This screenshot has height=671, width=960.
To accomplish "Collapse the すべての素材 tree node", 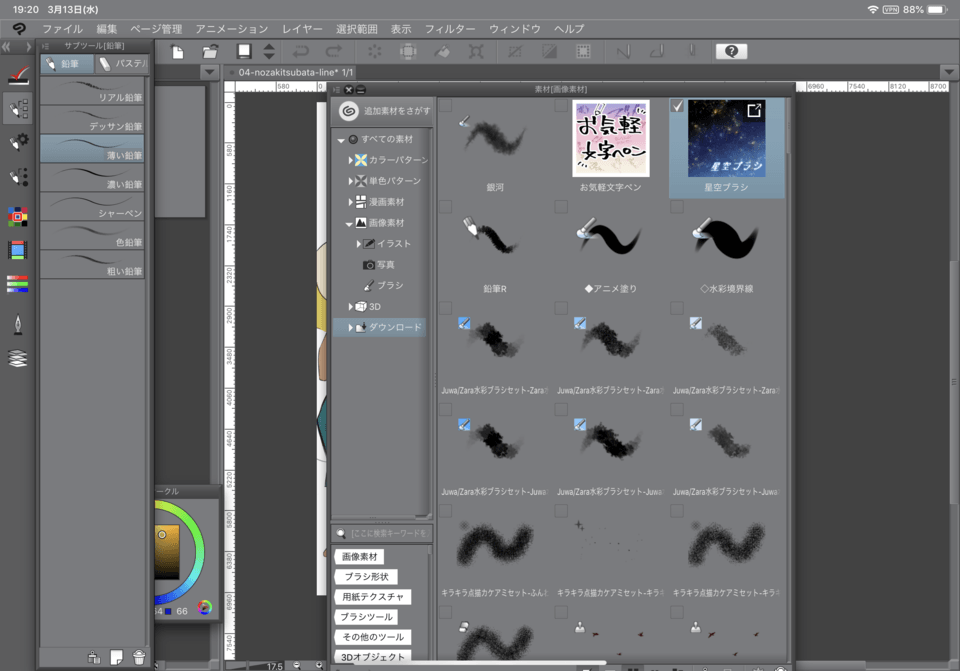I will pos(341,140).
